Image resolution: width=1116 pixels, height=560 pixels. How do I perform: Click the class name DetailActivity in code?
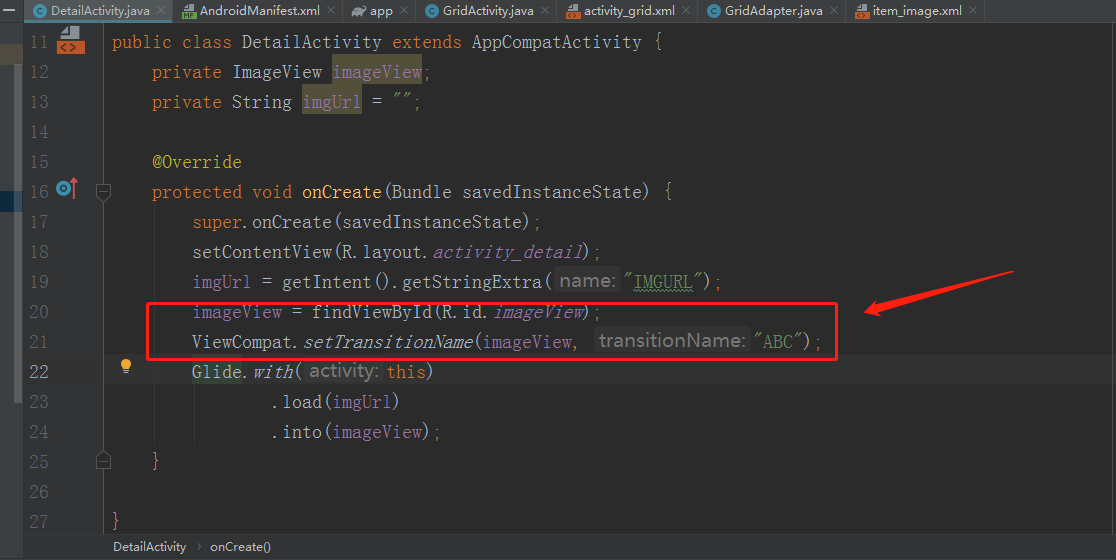[311, 42]
